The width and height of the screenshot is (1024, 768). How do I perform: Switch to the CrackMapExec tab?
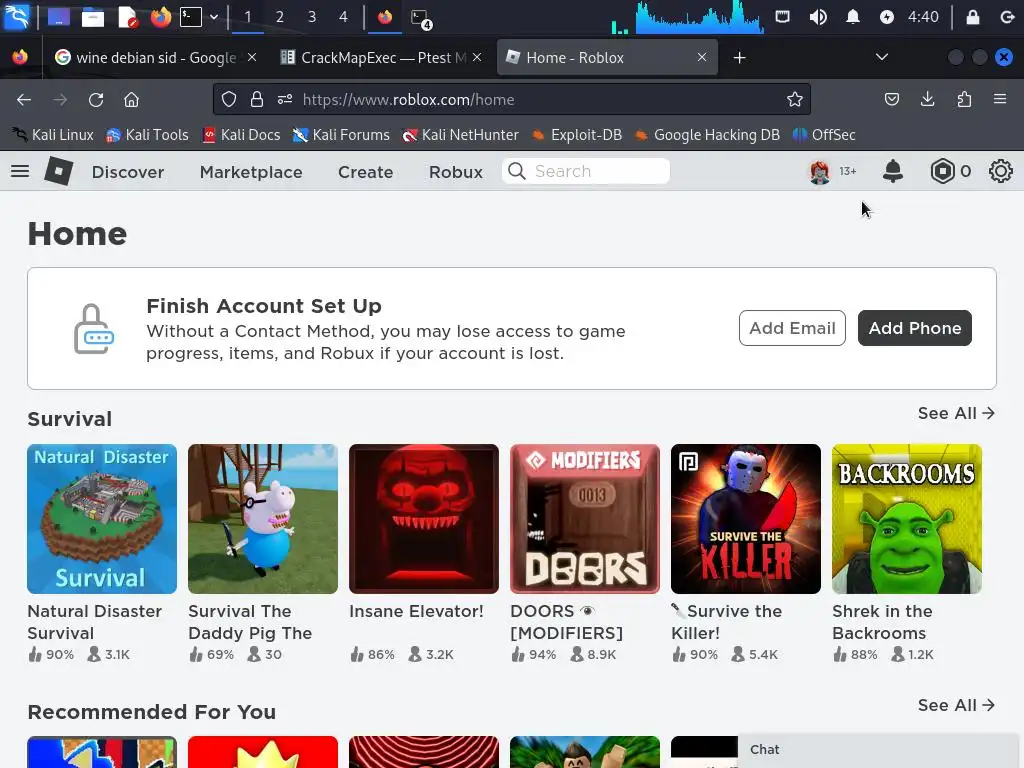tap(380, 57)
